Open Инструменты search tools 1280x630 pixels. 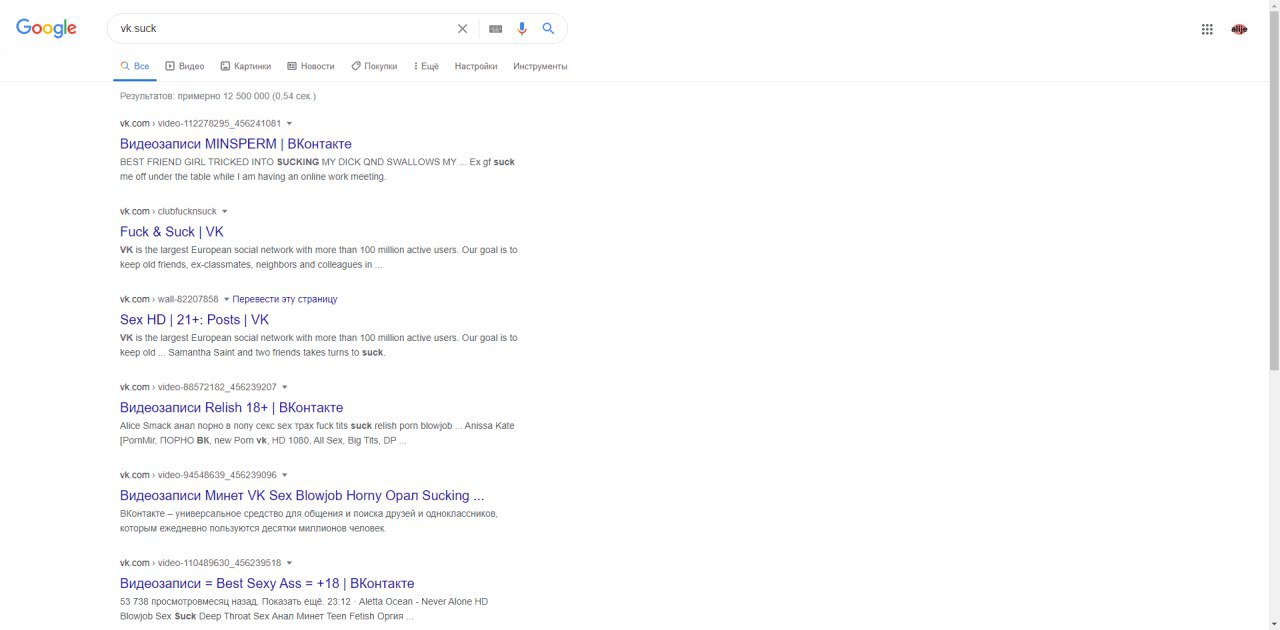click(540, 66)
